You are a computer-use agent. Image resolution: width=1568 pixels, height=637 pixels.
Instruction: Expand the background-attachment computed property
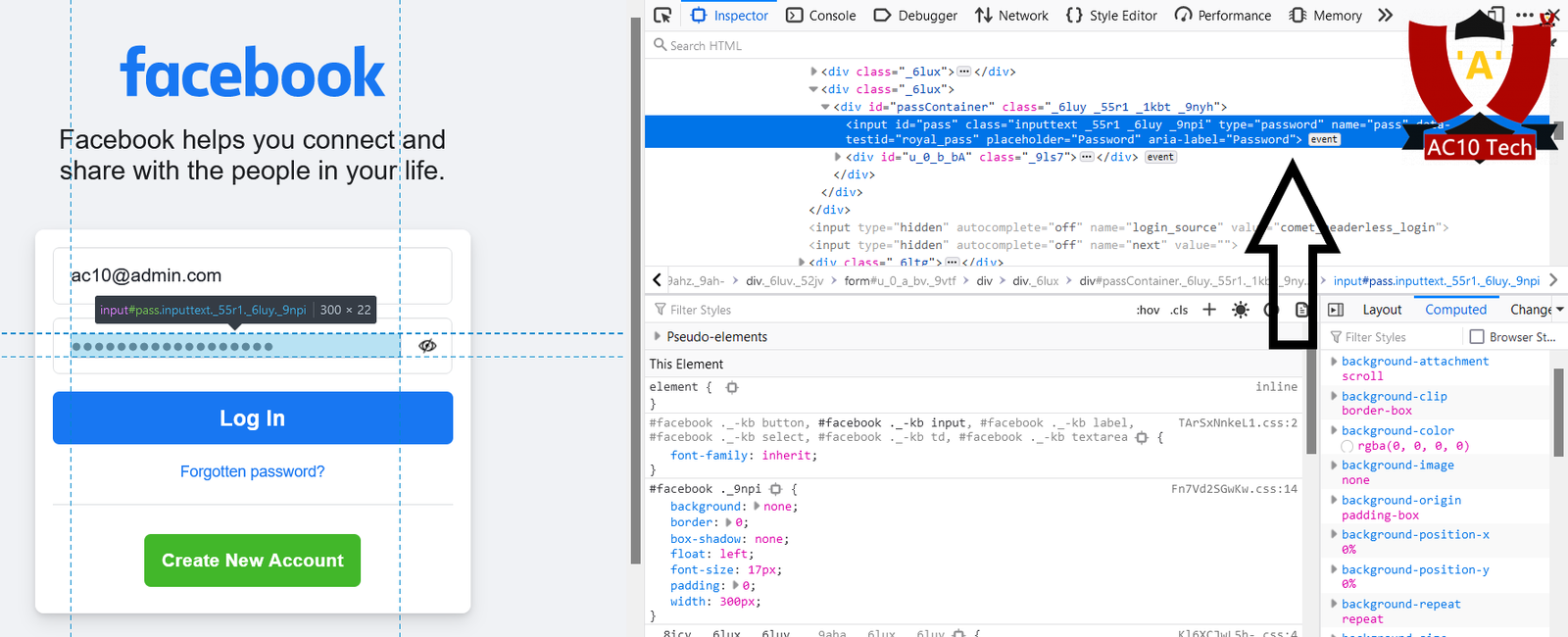tap(1334, 362)
